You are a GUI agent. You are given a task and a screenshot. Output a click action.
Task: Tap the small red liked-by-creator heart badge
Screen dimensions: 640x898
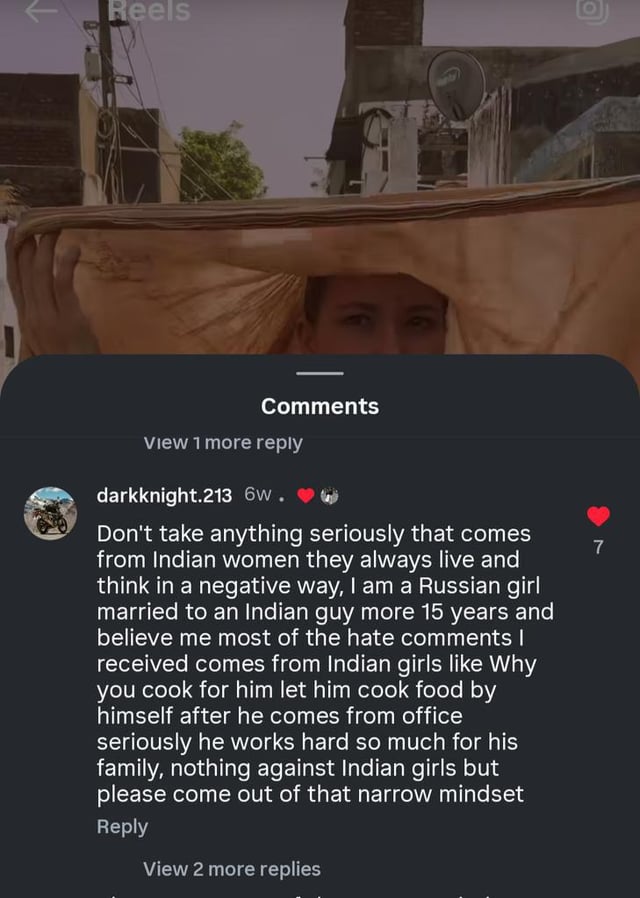(306, 495)
